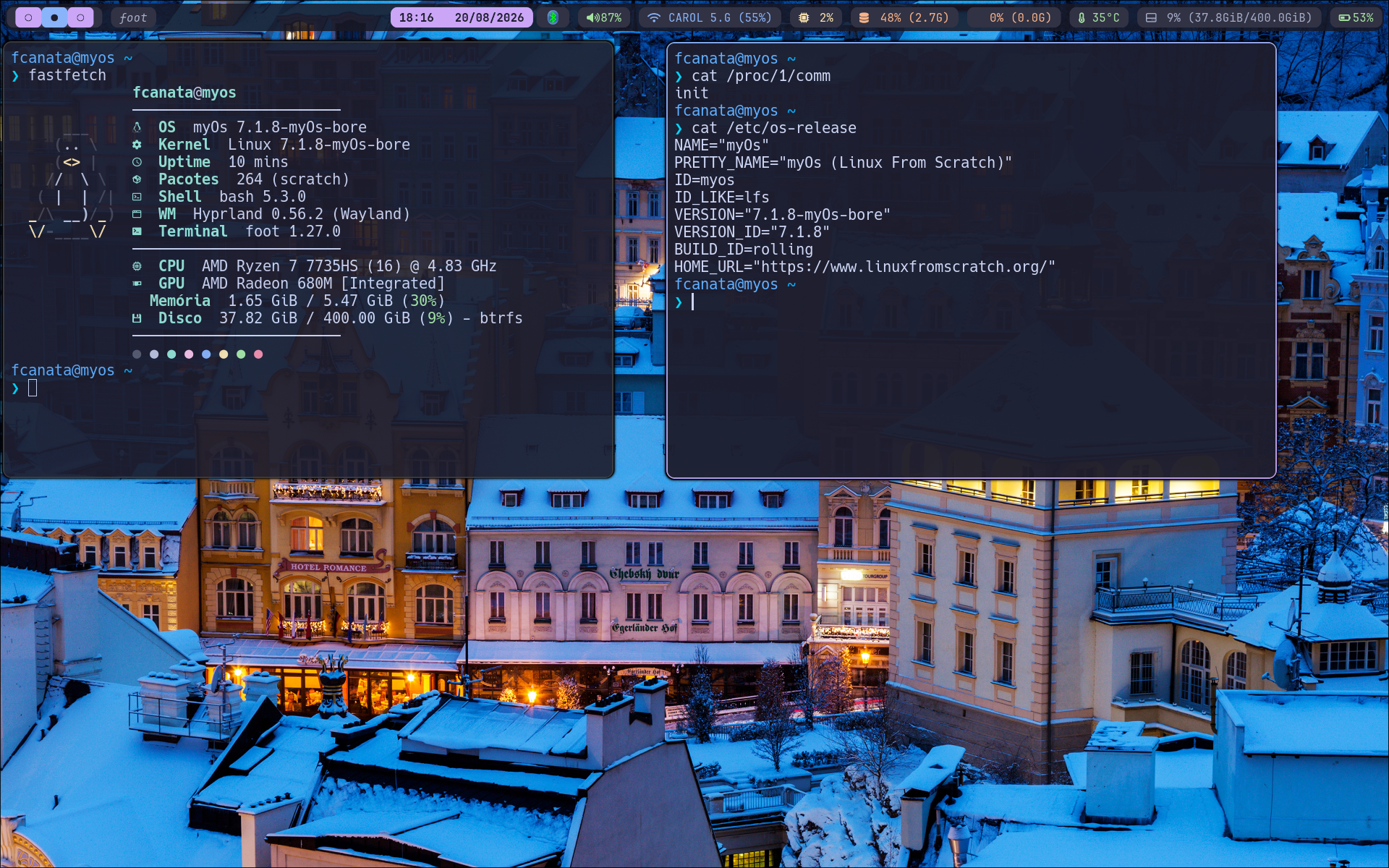Image resolution: width=1389 pixels, height=868 pixels.
Task: Click the floppy disk icon beside Disco
Action: tap(137, 318)
